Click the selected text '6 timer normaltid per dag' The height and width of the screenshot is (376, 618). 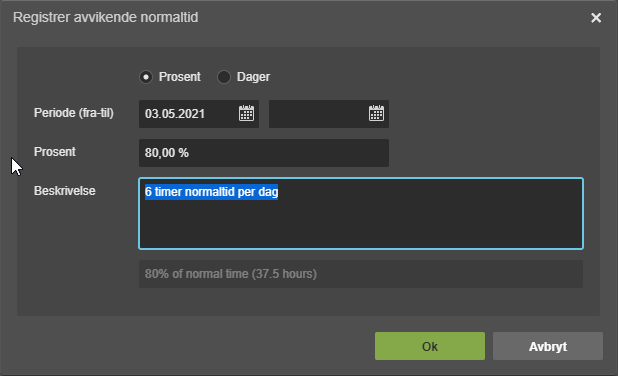point(211,192)
